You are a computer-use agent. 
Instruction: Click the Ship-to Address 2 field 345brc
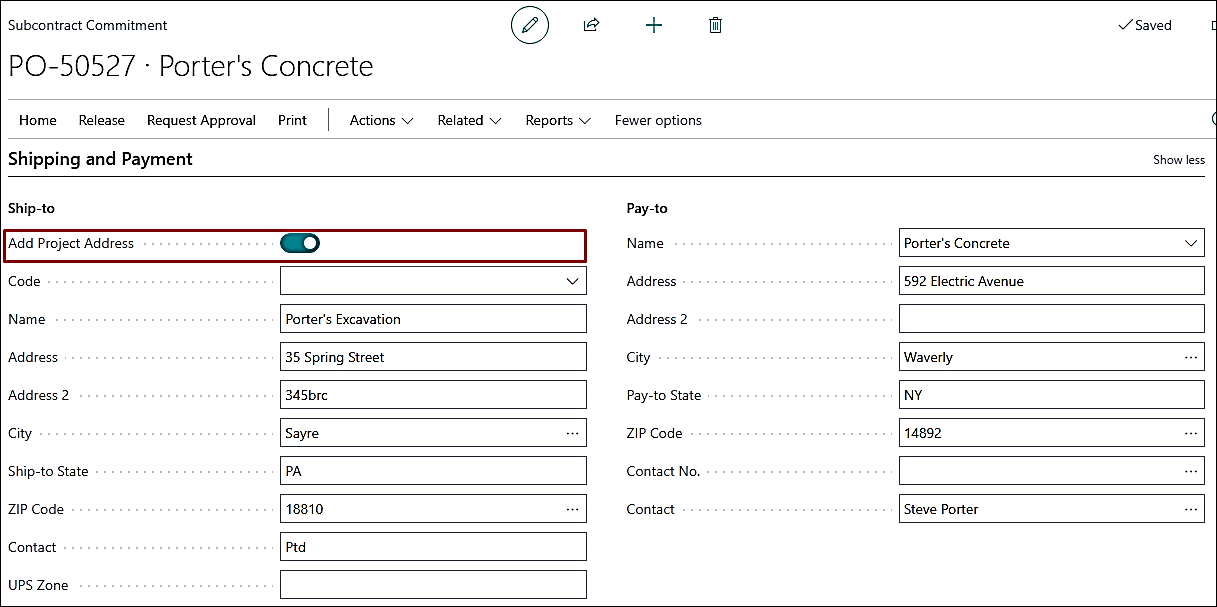(433, 395)
